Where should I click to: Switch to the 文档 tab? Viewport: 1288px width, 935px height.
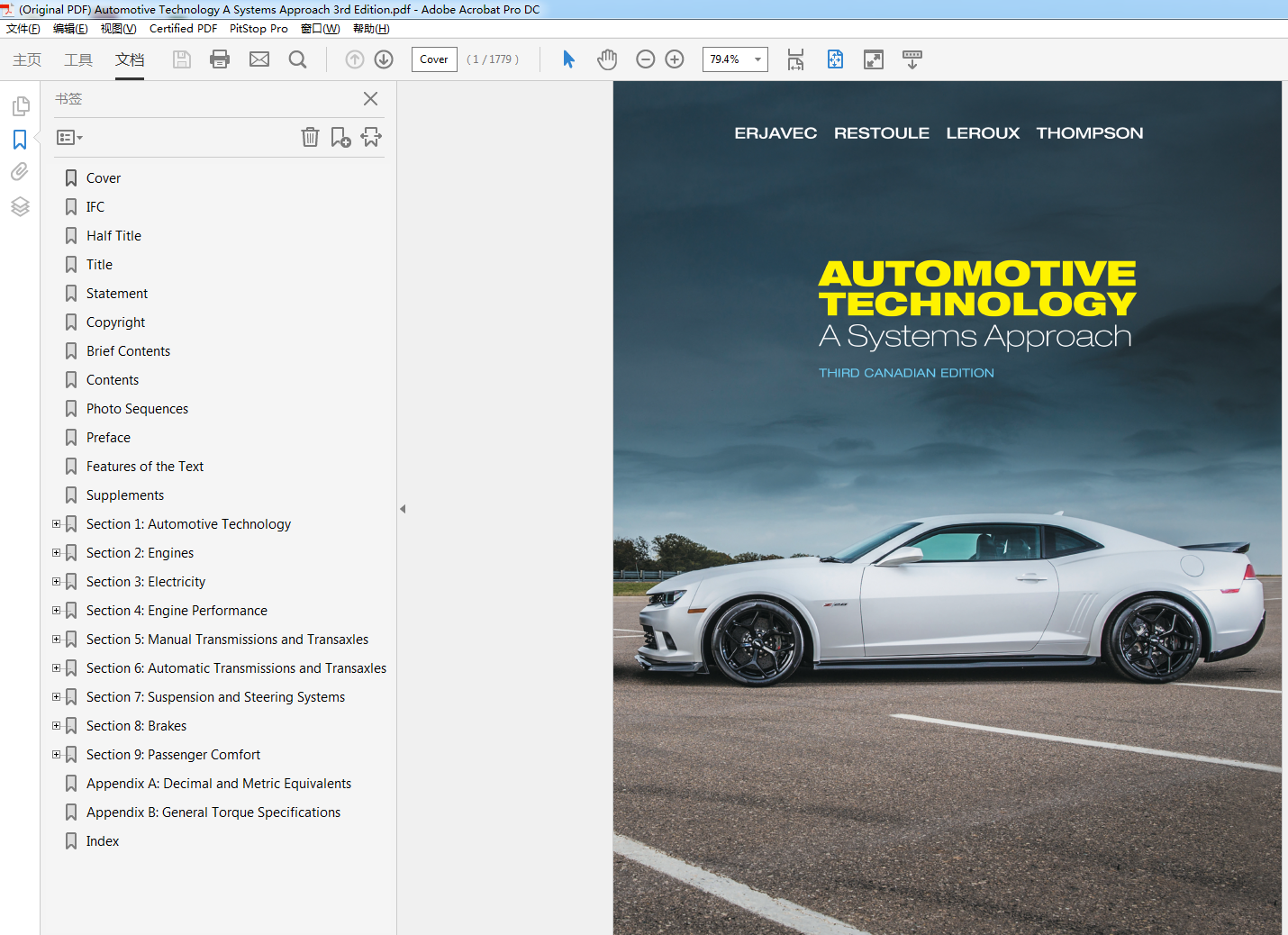point(130,59)
